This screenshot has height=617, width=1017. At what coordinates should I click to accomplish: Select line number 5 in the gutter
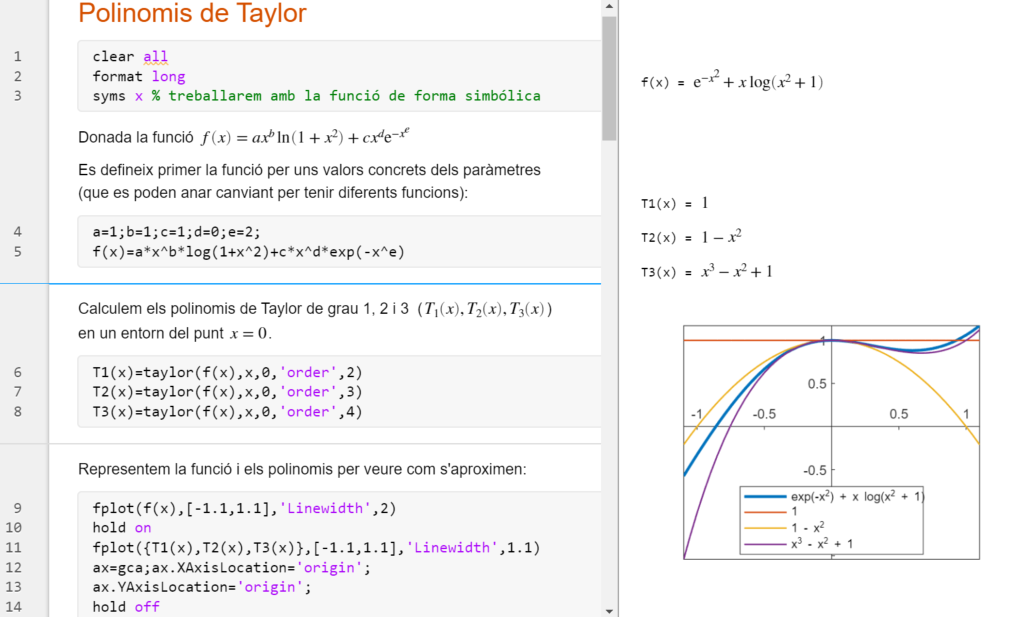point(17,252)
